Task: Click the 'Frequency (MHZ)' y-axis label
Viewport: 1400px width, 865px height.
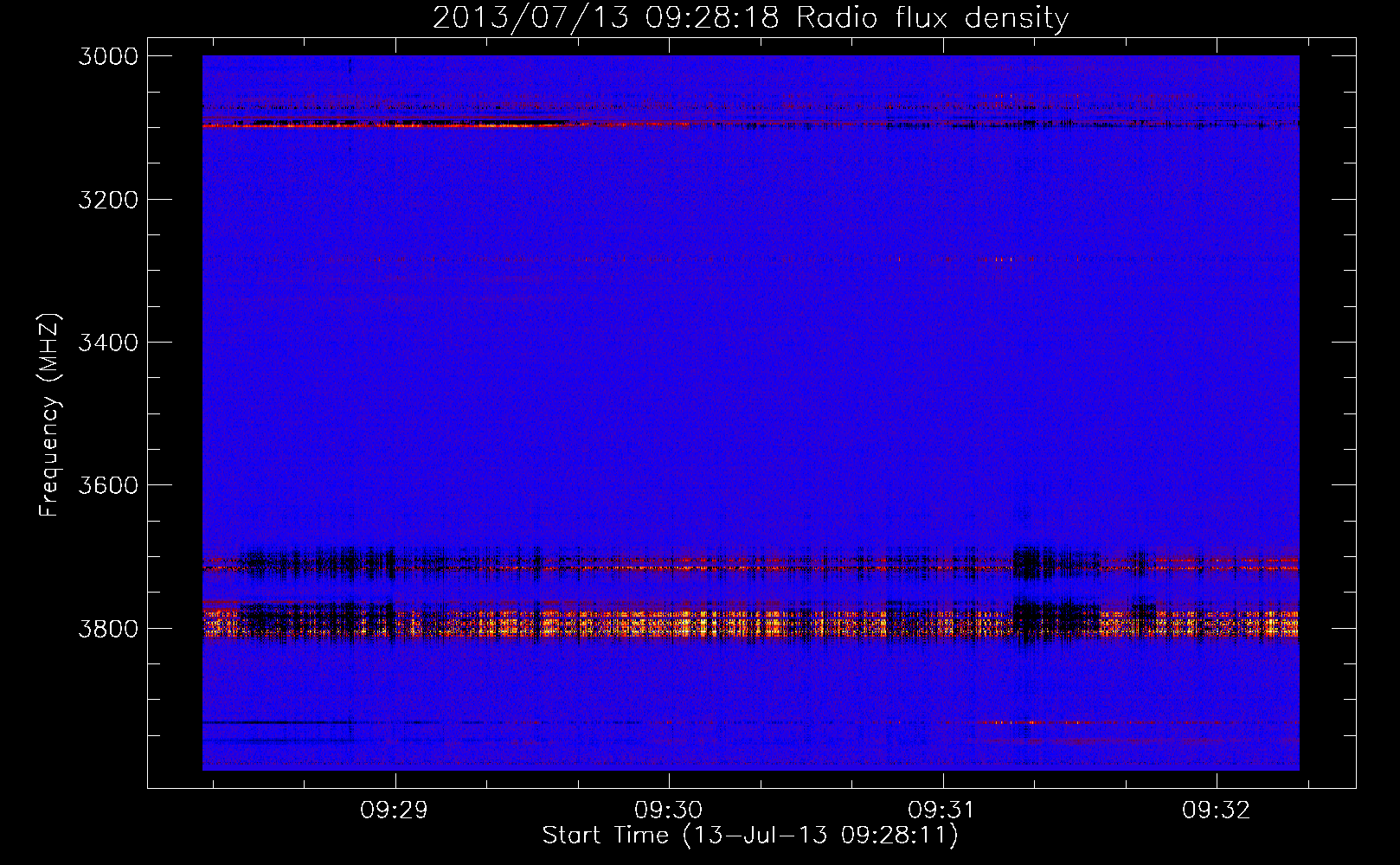Action: click(x=49, y=415)
